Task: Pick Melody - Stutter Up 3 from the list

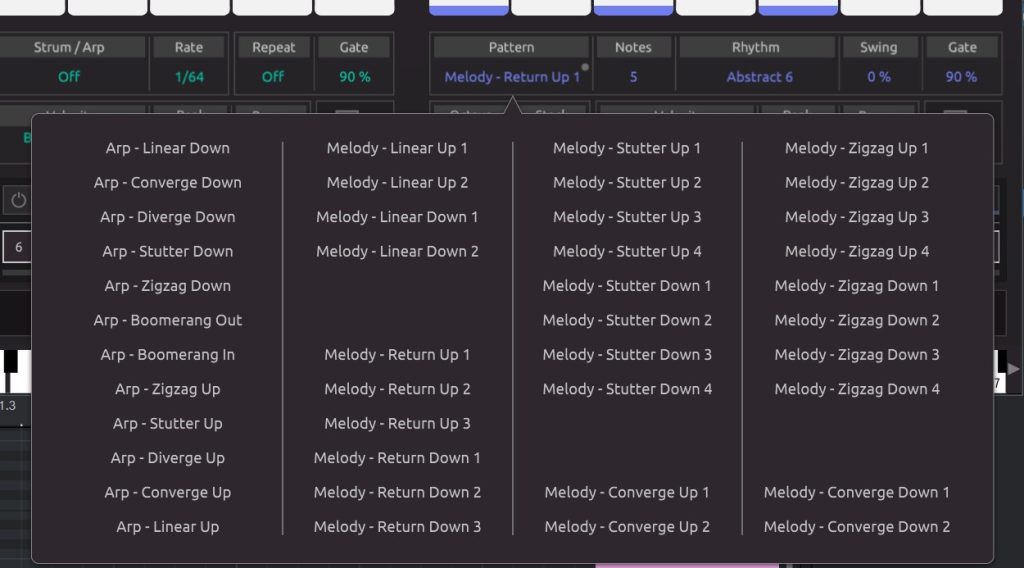Action: pos(627,217)
